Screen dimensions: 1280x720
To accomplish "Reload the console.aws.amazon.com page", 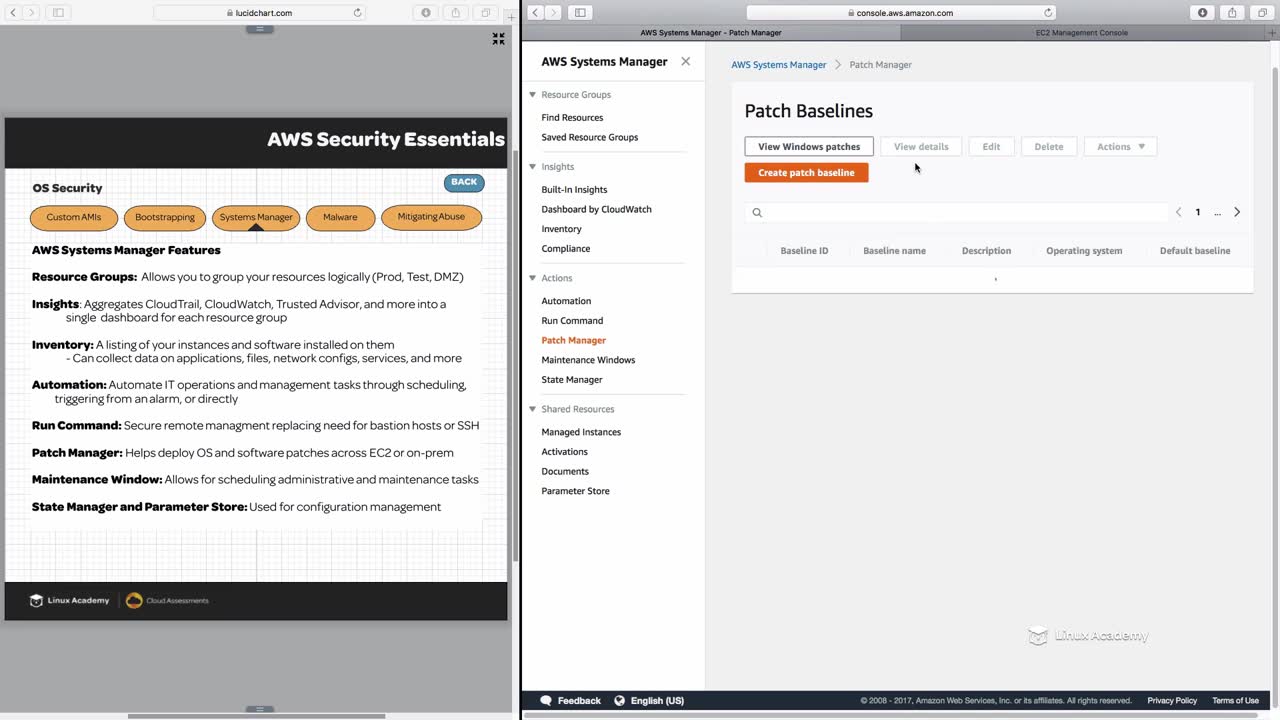I will click(1048, 13).
